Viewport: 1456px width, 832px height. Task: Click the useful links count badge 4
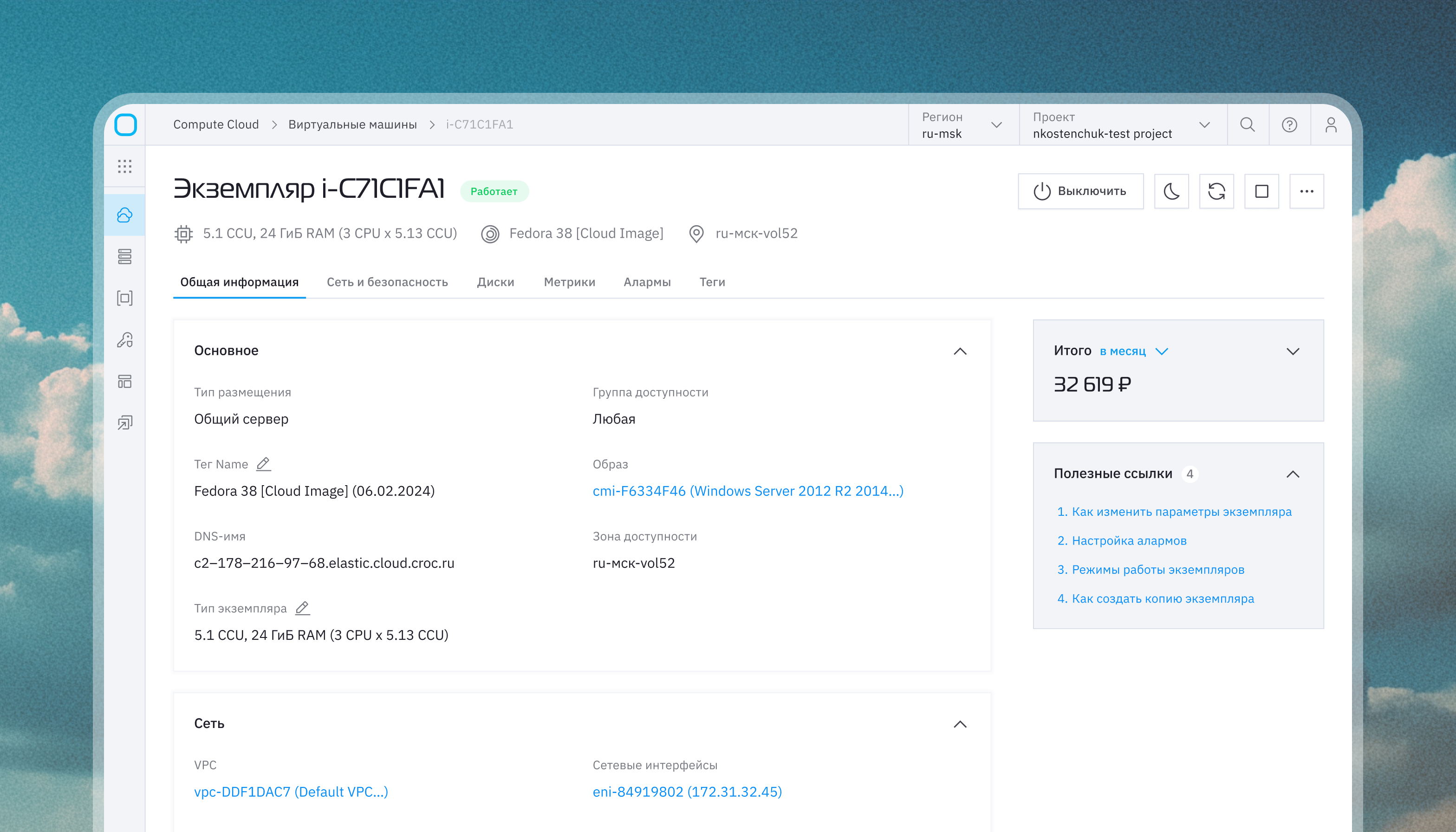click(x=1189, y=474)
